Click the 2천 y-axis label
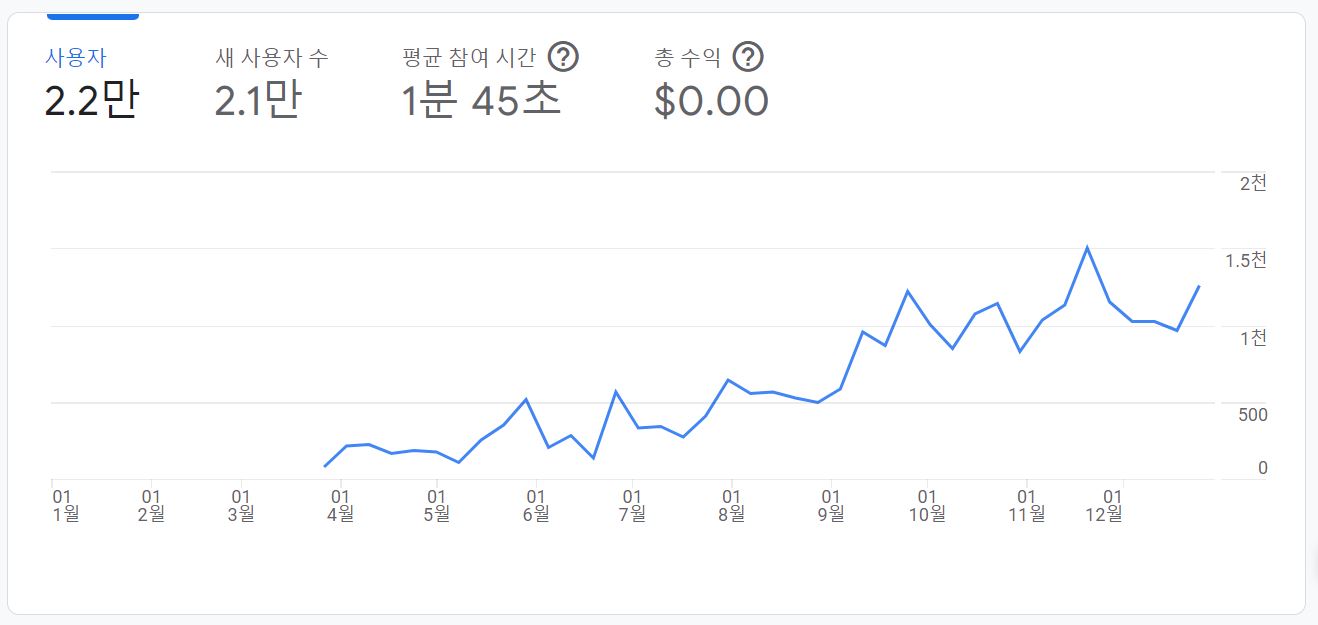The image size is (1318, 625). [1252, 183]
